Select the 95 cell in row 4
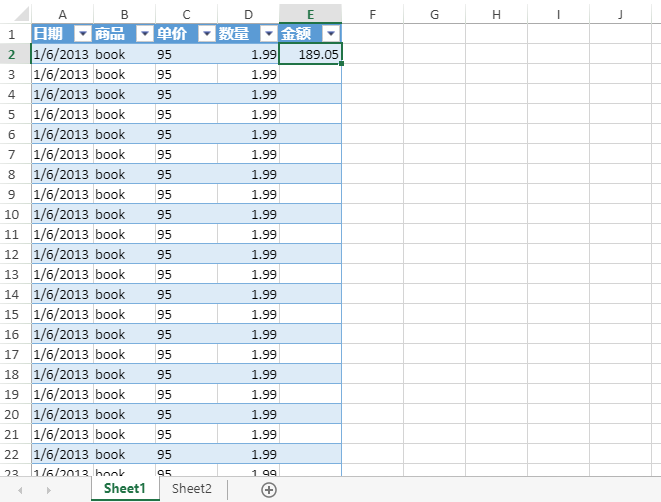This screenshot has height=502, width=661. click(186, 94)
